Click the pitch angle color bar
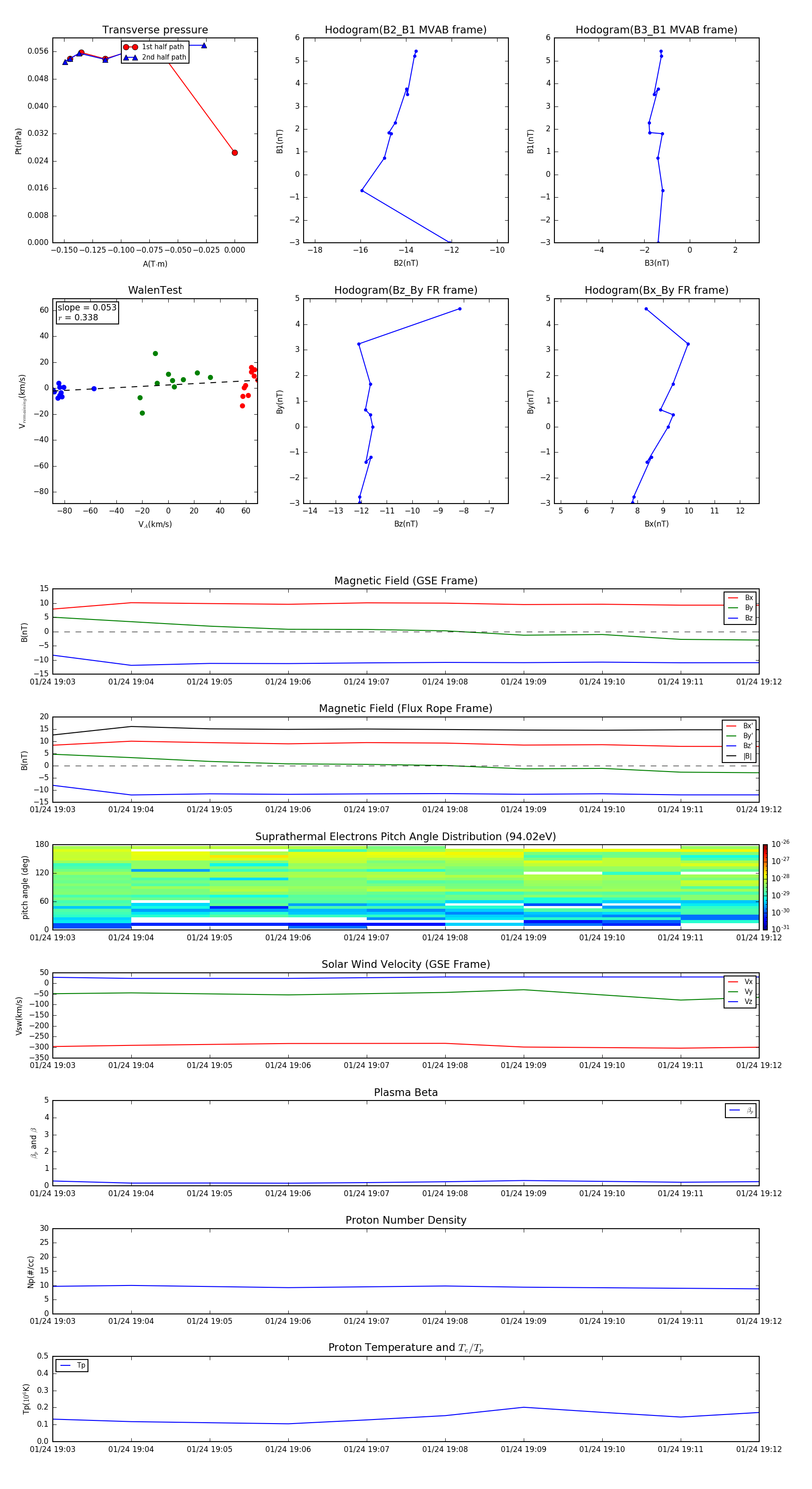This screenshot has height=1489, width=812. coord(765,887)
